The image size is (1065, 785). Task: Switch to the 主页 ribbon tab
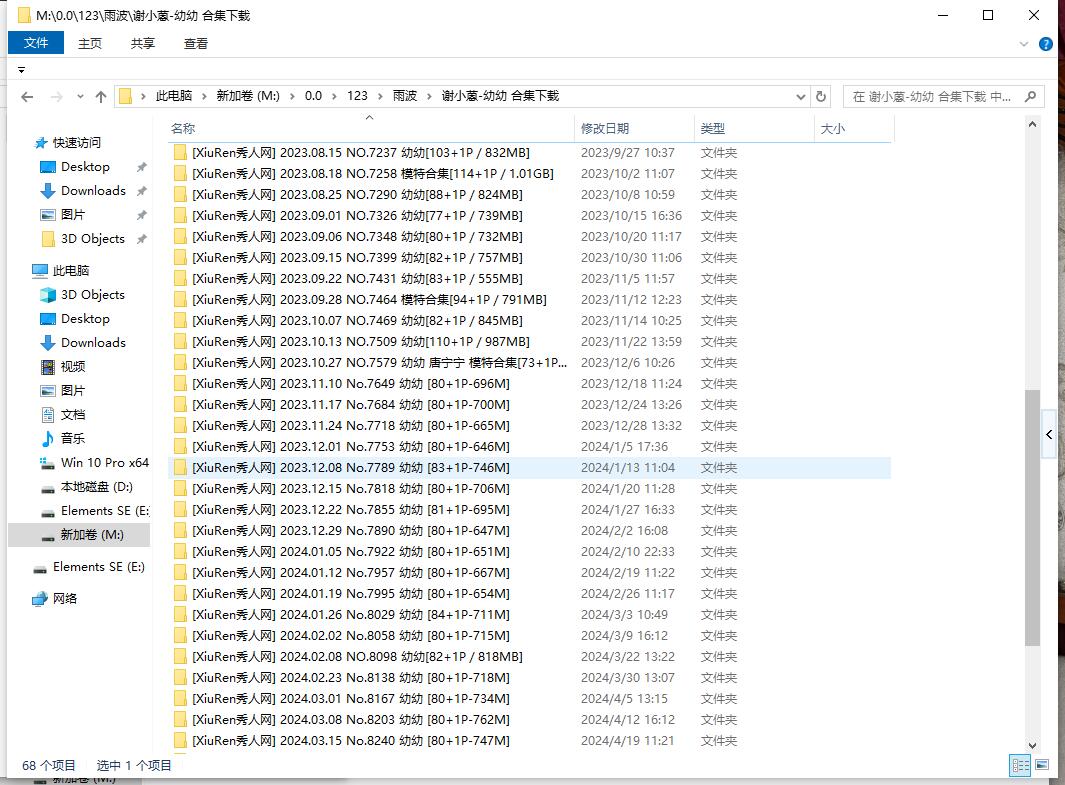click(90, 43)
